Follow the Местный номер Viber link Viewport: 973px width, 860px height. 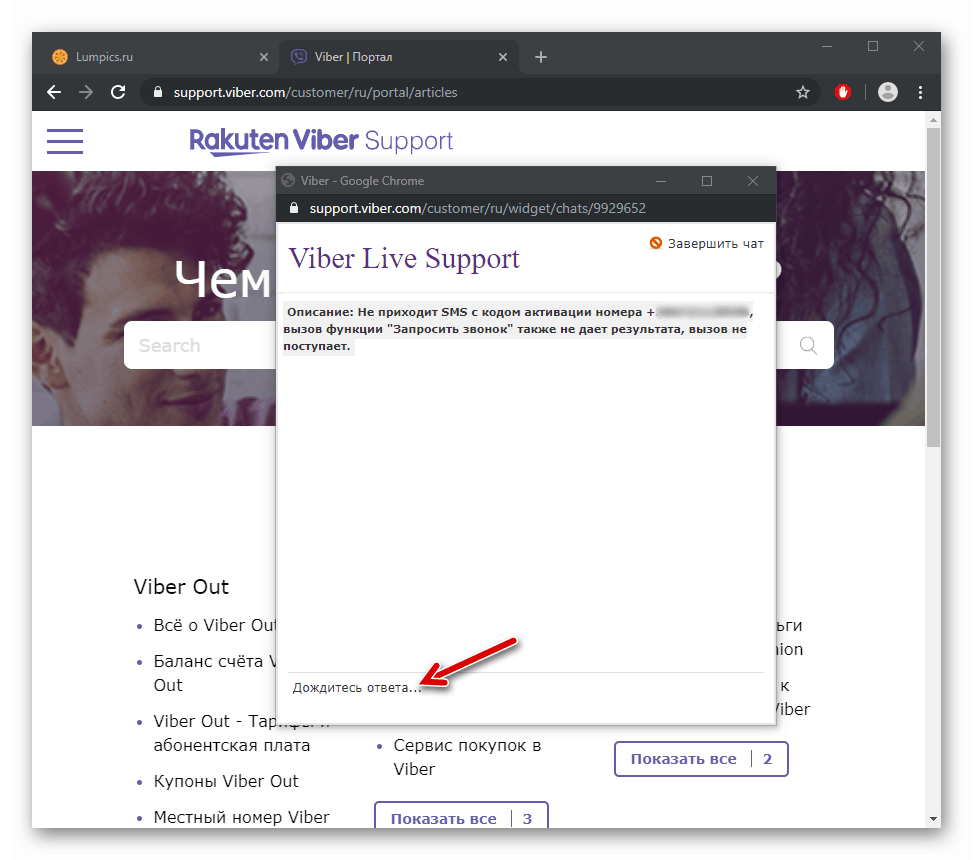pyautogui.click(x=240, y=817)
